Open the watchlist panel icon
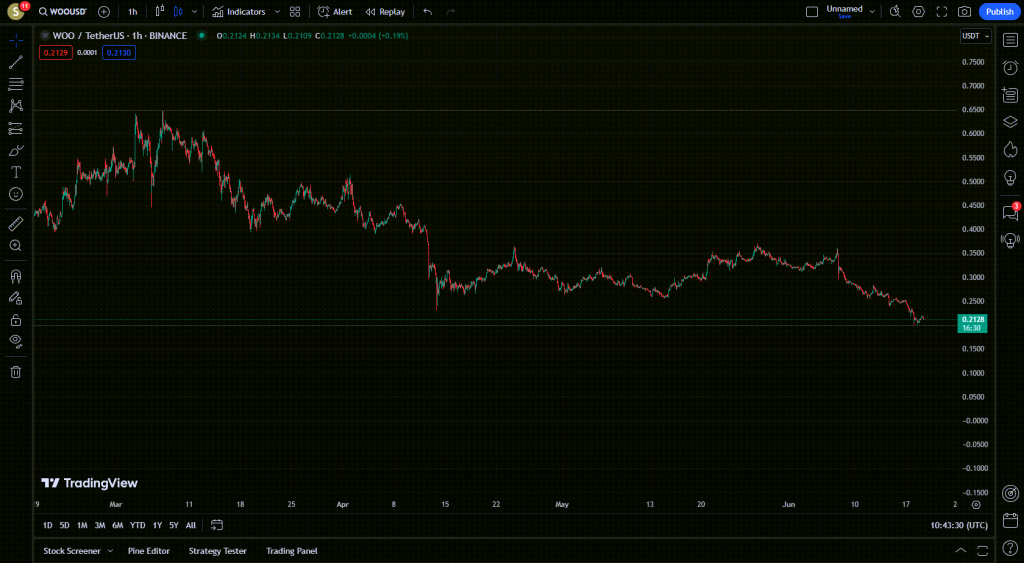This screenshot has width=1024, height=563. (x=1010, y=40)
